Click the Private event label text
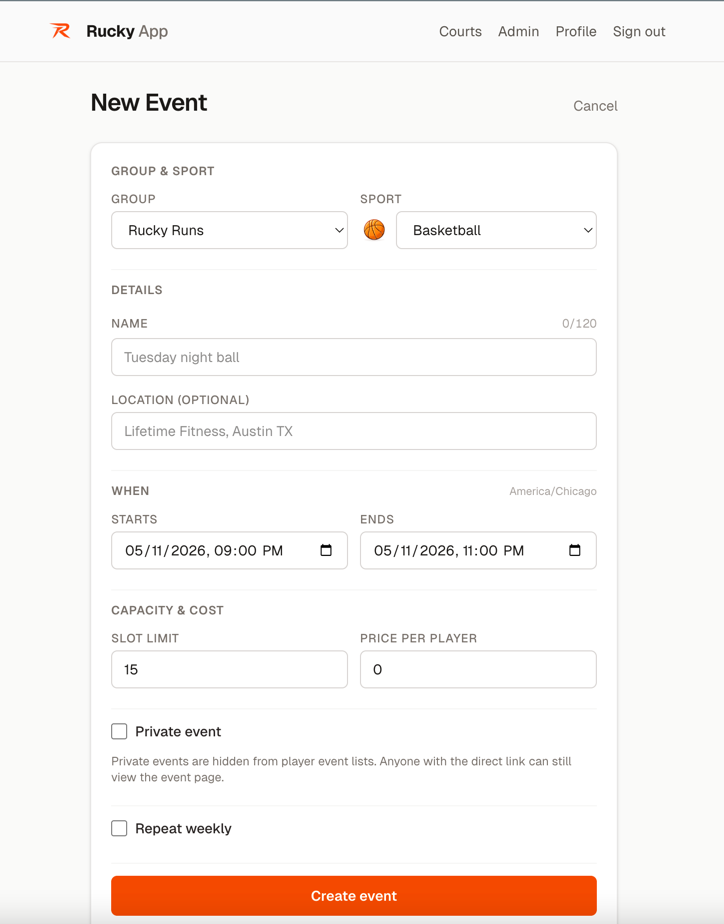 178,731
